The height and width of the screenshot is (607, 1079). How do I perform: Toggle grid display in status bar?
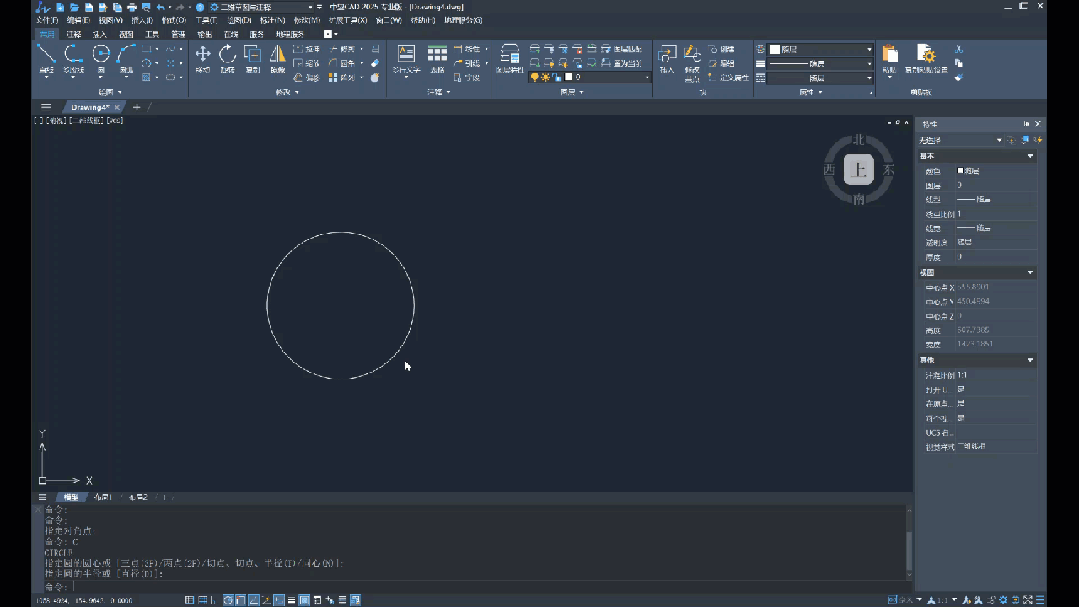189,600
